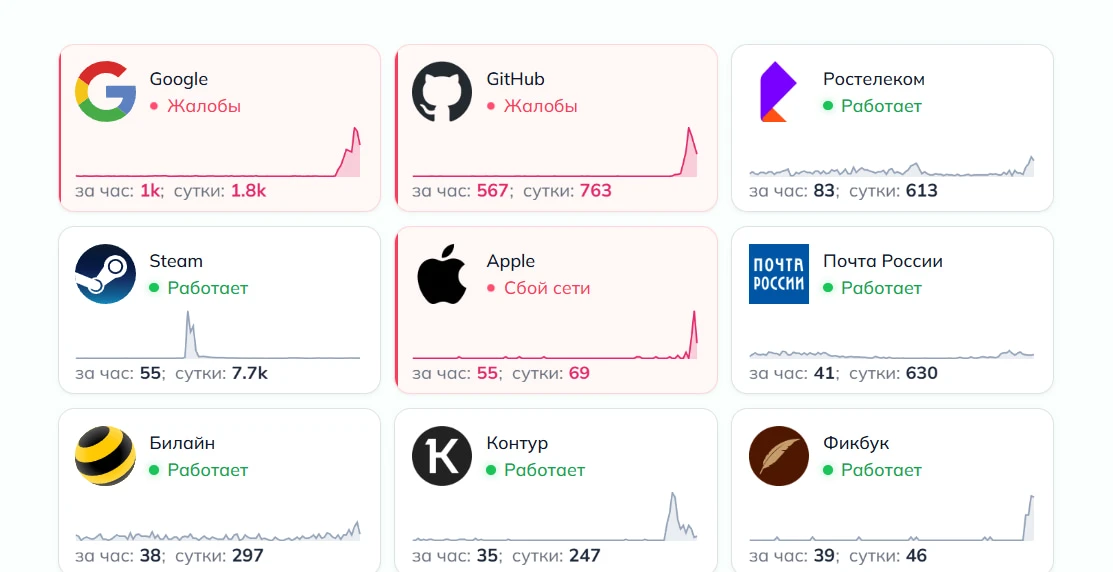
Task: Click the Билайн daily count 297
Action: coord(247,555)
